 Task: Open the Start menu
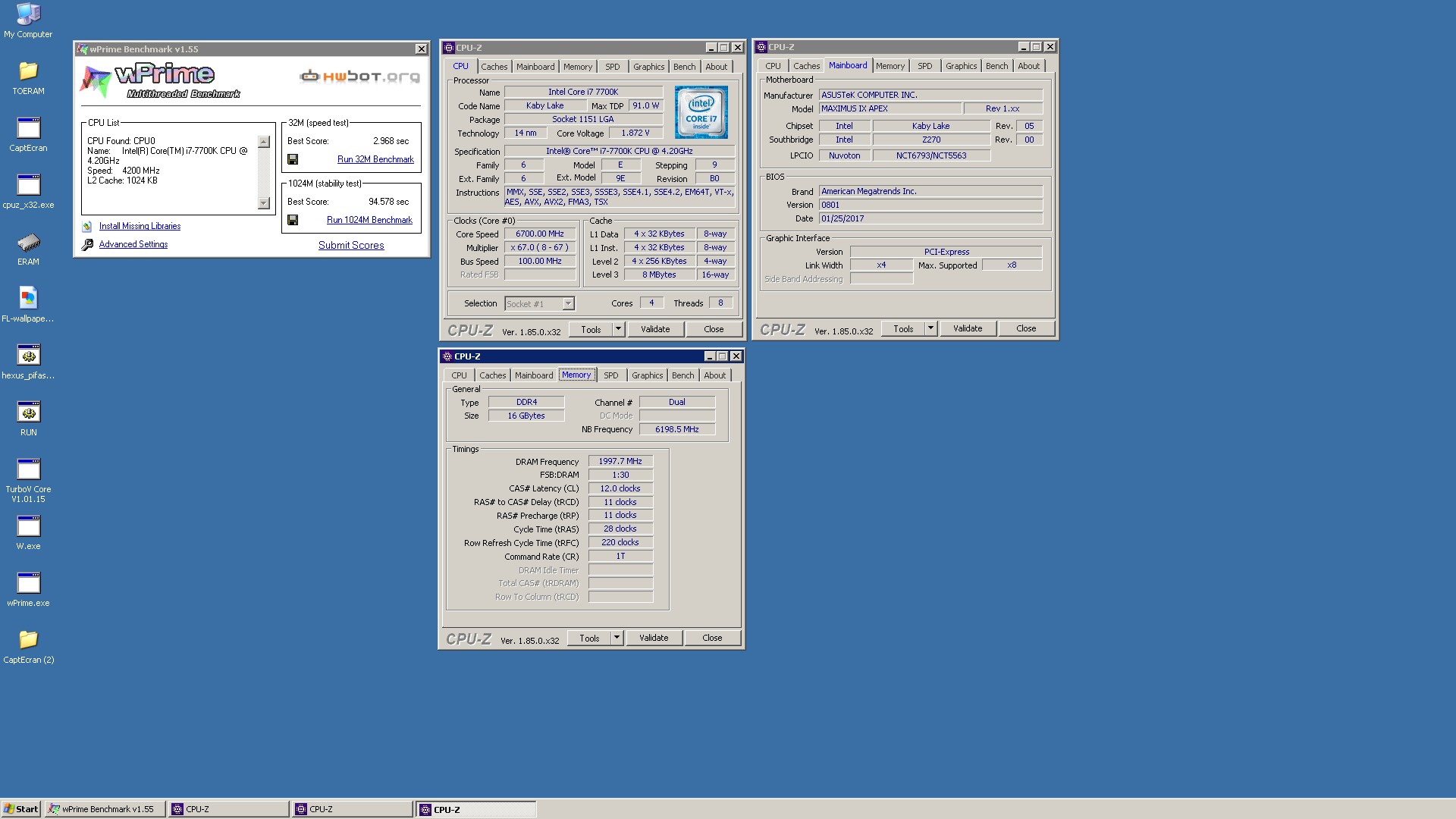click(21, 809)
